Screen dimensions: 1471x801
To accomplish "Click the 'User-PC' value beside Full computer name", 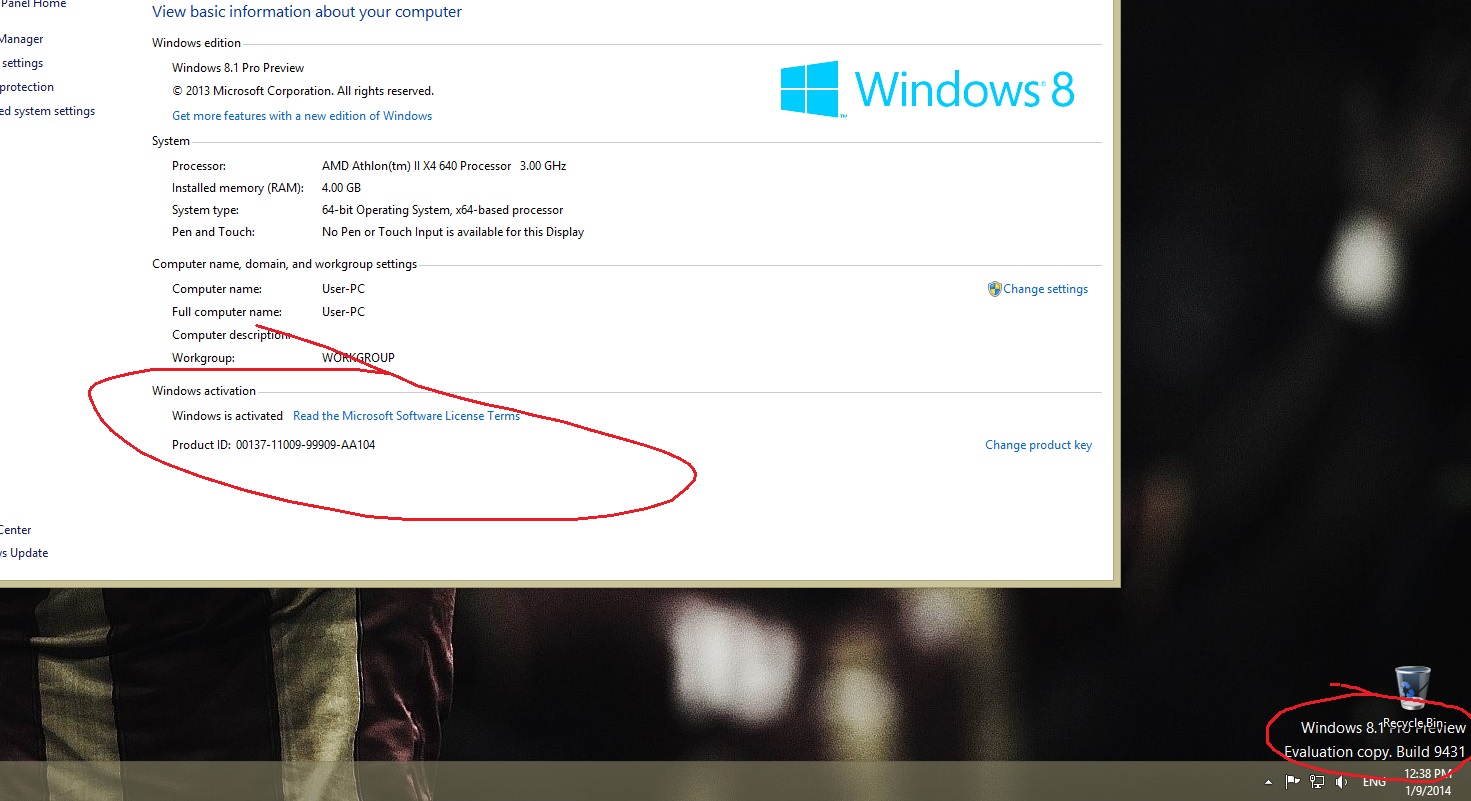I will click(x=343, y=312).
